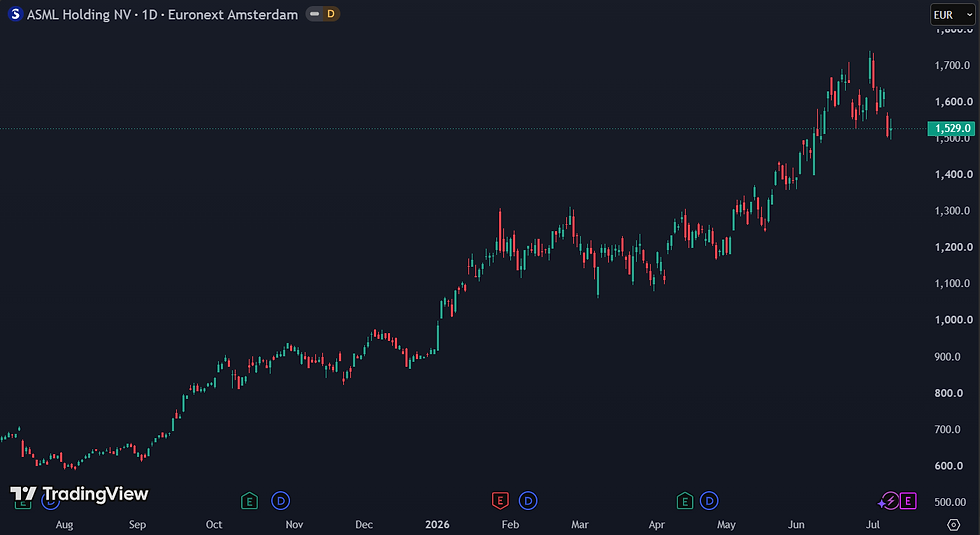Click the 2026 year label on time axis
This screenshot has height=535, width=980.
pos(437,524)
